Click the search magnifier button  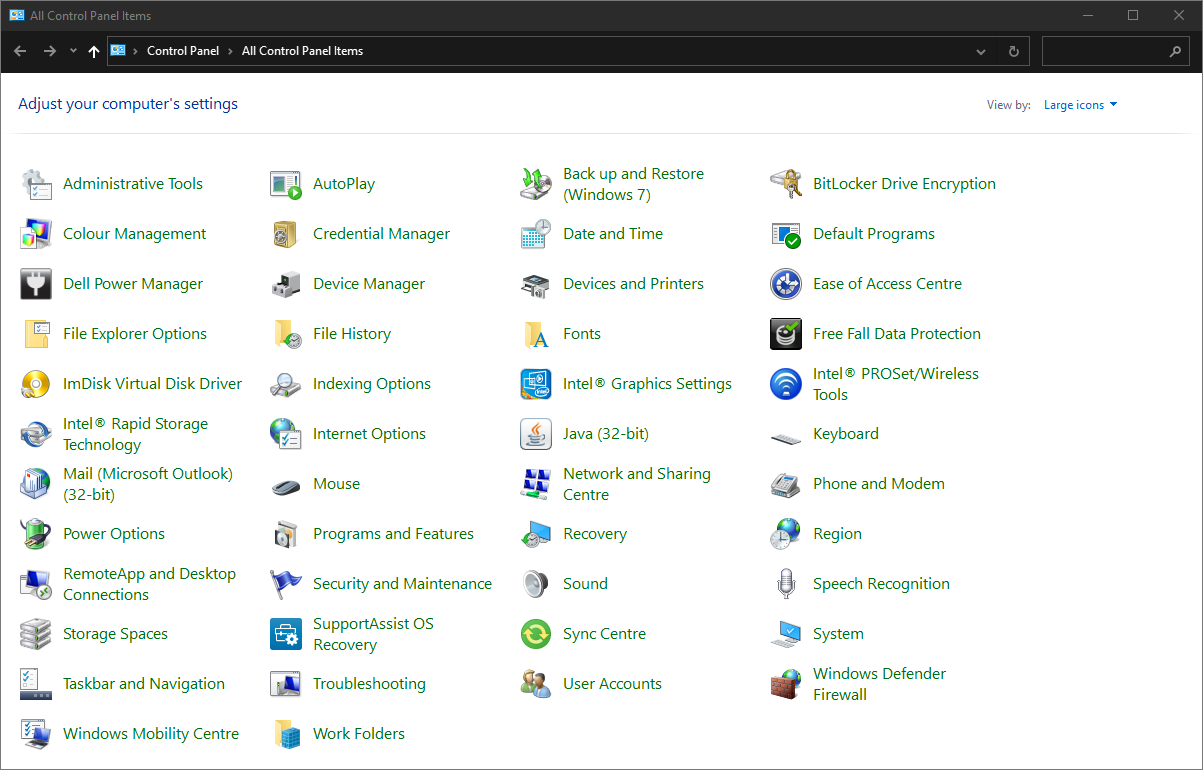(x=1176, y=51)
